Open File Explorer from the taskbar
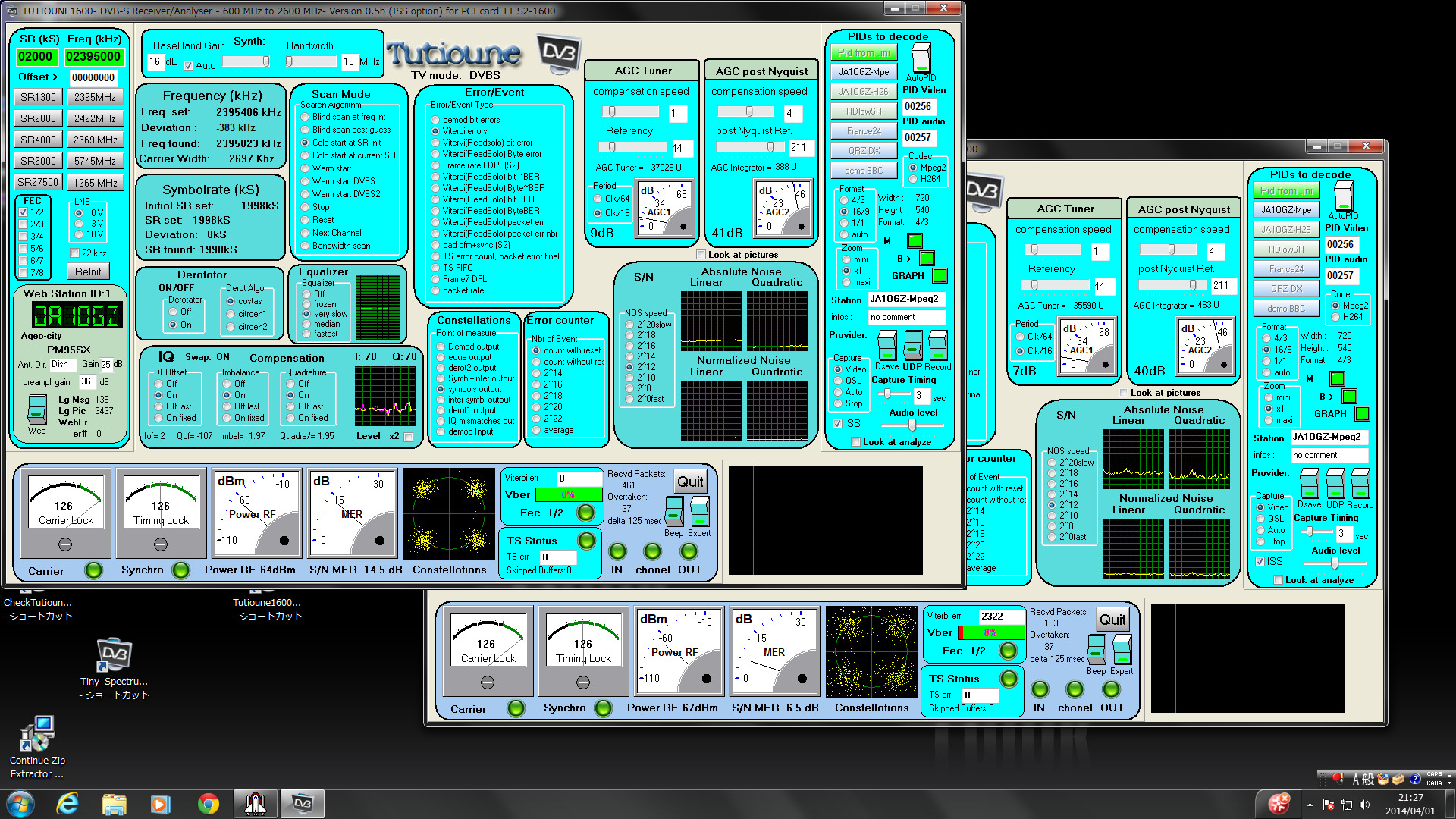This screenshot has height=819, width=1456. point(114,804)
